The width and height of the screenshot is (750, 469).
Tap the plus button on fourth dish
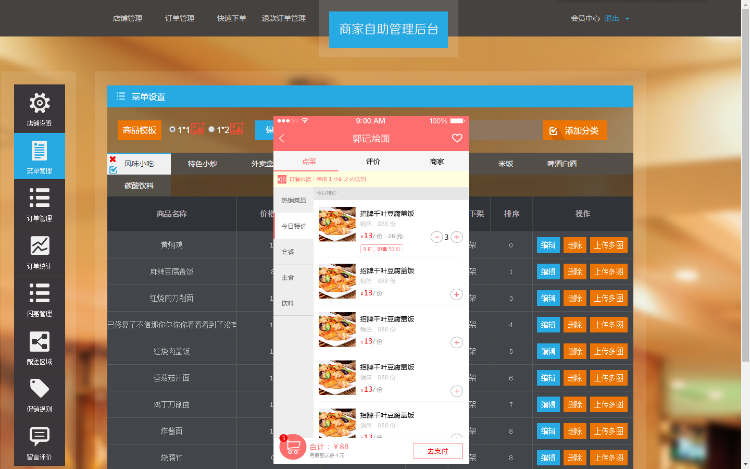[x=456, y=391]
